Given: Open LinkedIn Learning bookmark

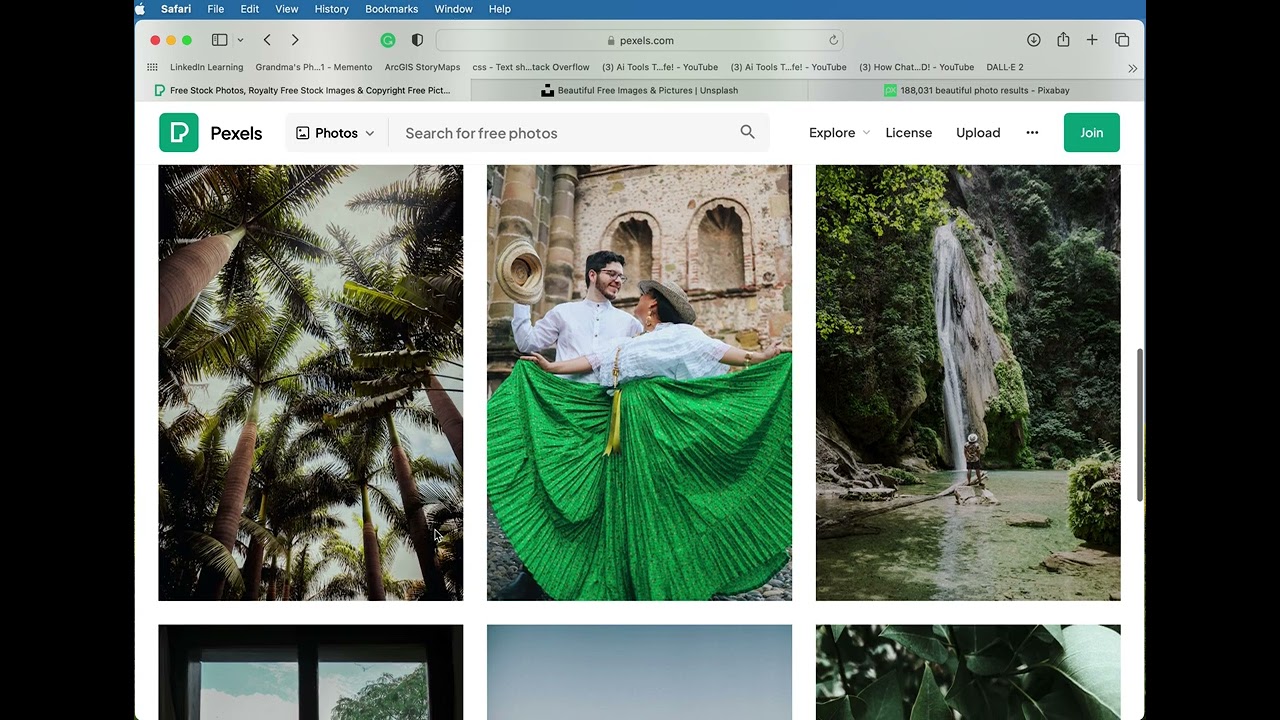Looking at the screenshot, I should [206, 67].
